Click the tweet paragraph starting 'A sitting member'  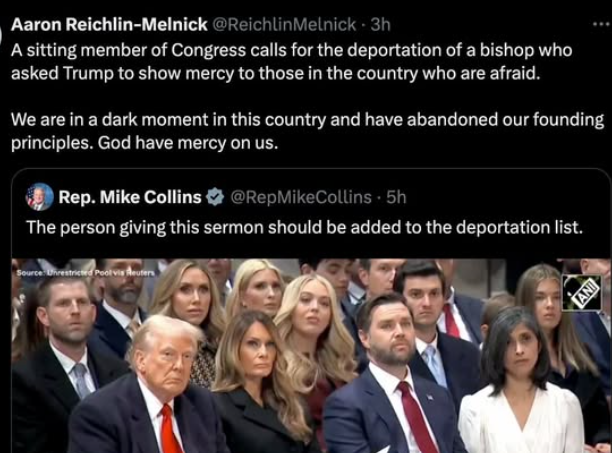(292, 62)
